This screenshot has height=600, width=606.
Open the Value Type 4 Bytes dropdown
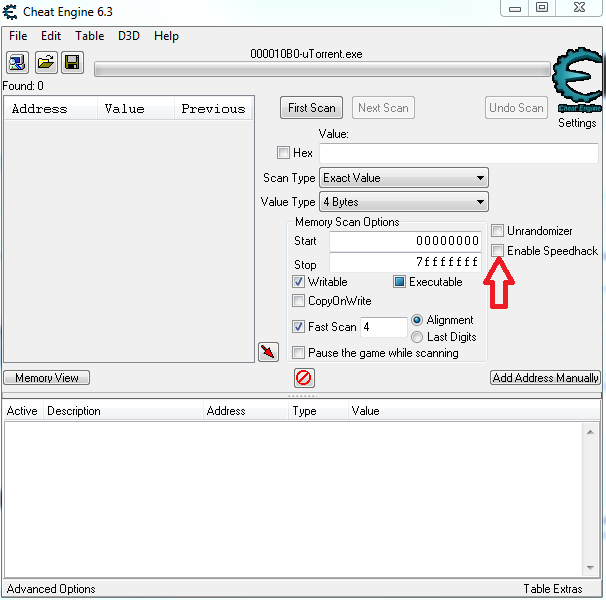(404, 202)
